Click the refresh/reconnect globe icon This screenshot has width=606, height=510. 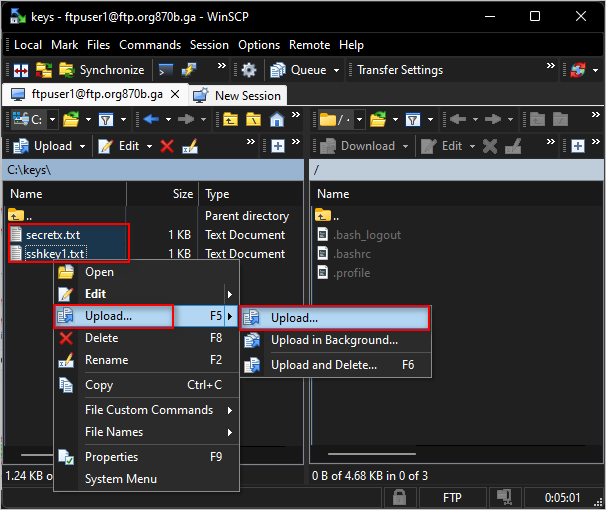coord(578,70)
